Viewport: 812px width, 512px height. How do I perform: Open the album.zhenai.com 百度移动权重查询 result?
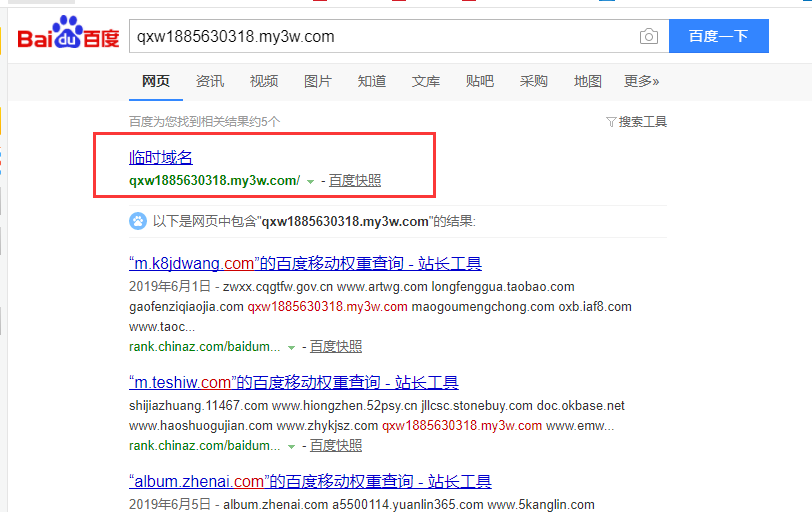310,481
